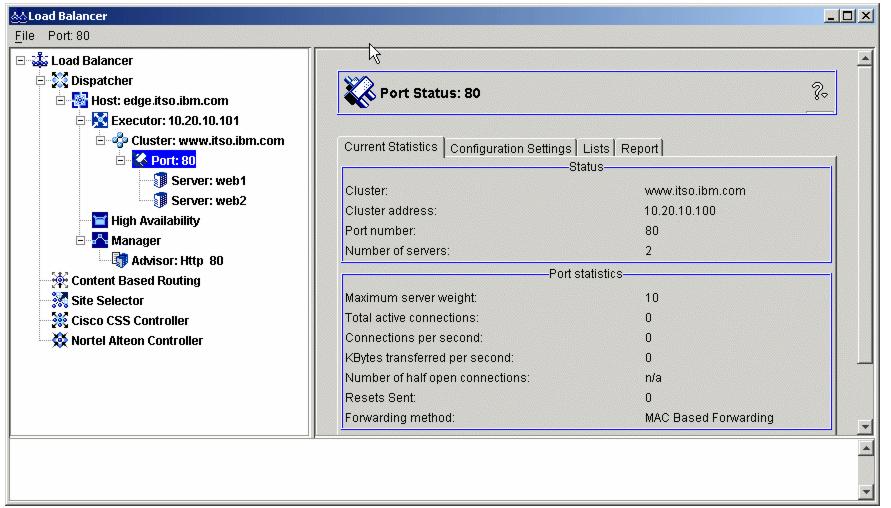Switch to the Configuration Settings tab

coord(510,148)
